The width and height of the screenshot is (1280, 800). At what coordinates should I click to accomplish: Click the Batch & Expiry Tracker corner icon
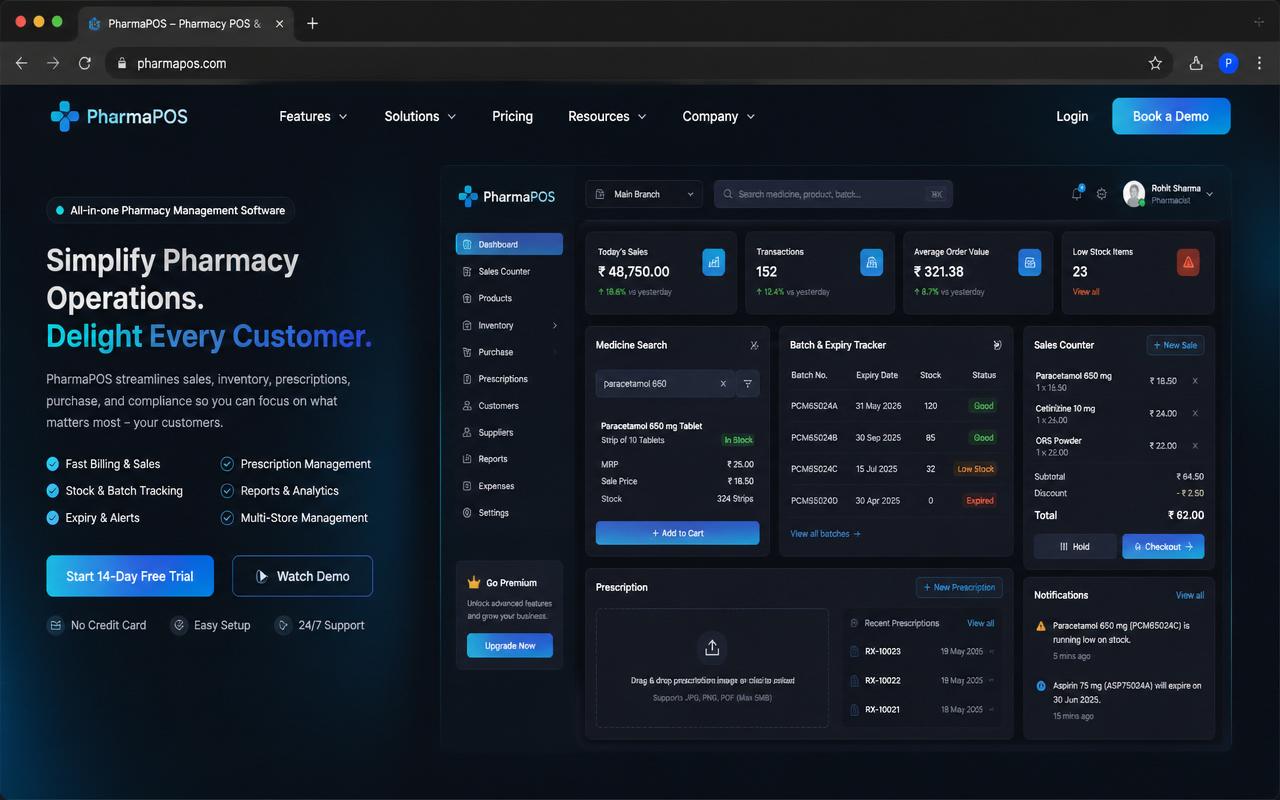[x=997, y=345]
